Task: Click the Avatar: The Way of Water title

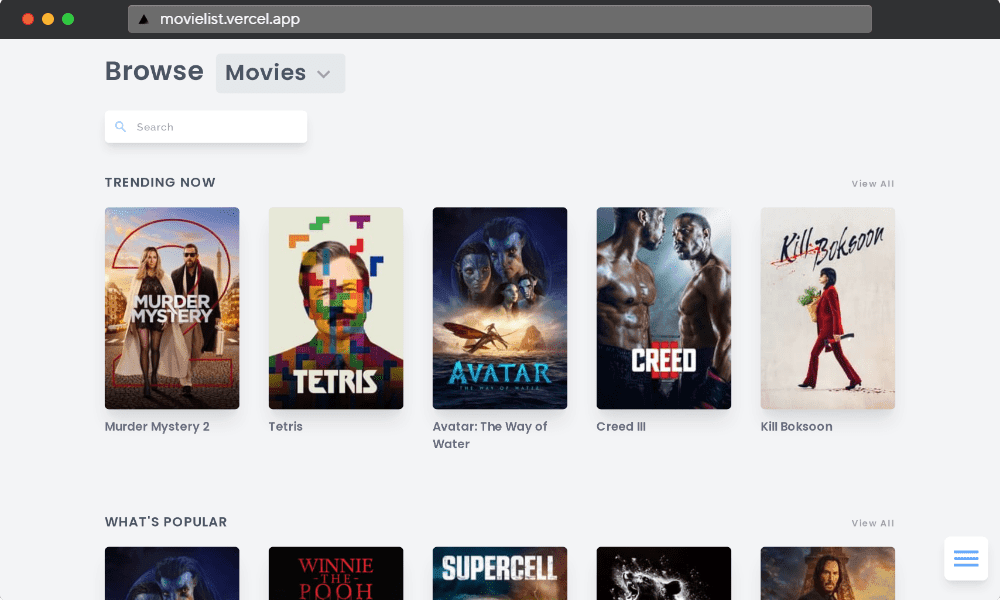Action: click(490, 435)
